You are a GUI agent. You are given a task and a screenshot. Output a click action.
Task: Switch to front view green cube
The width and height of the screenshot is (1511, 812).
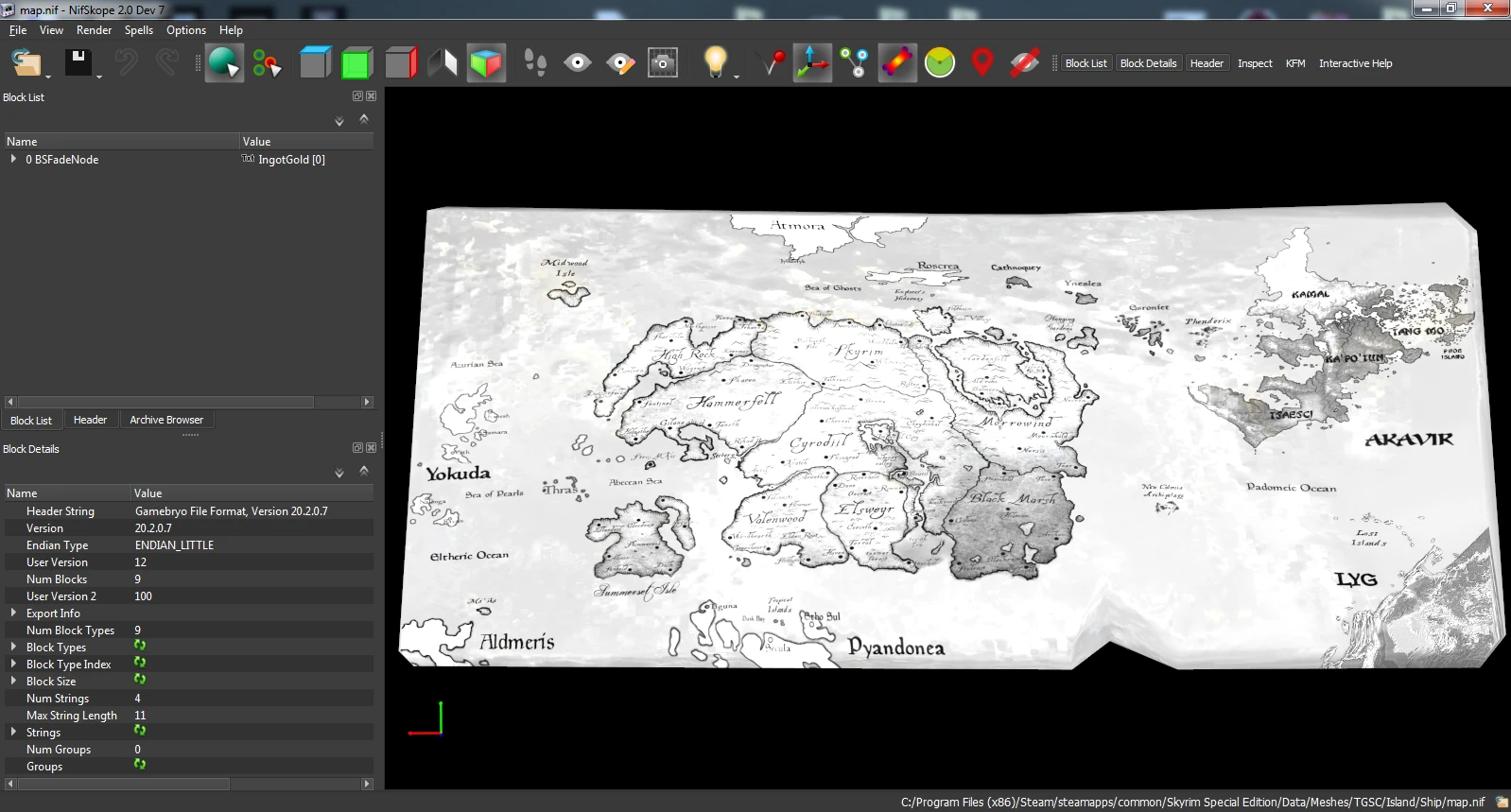[356, 63]
